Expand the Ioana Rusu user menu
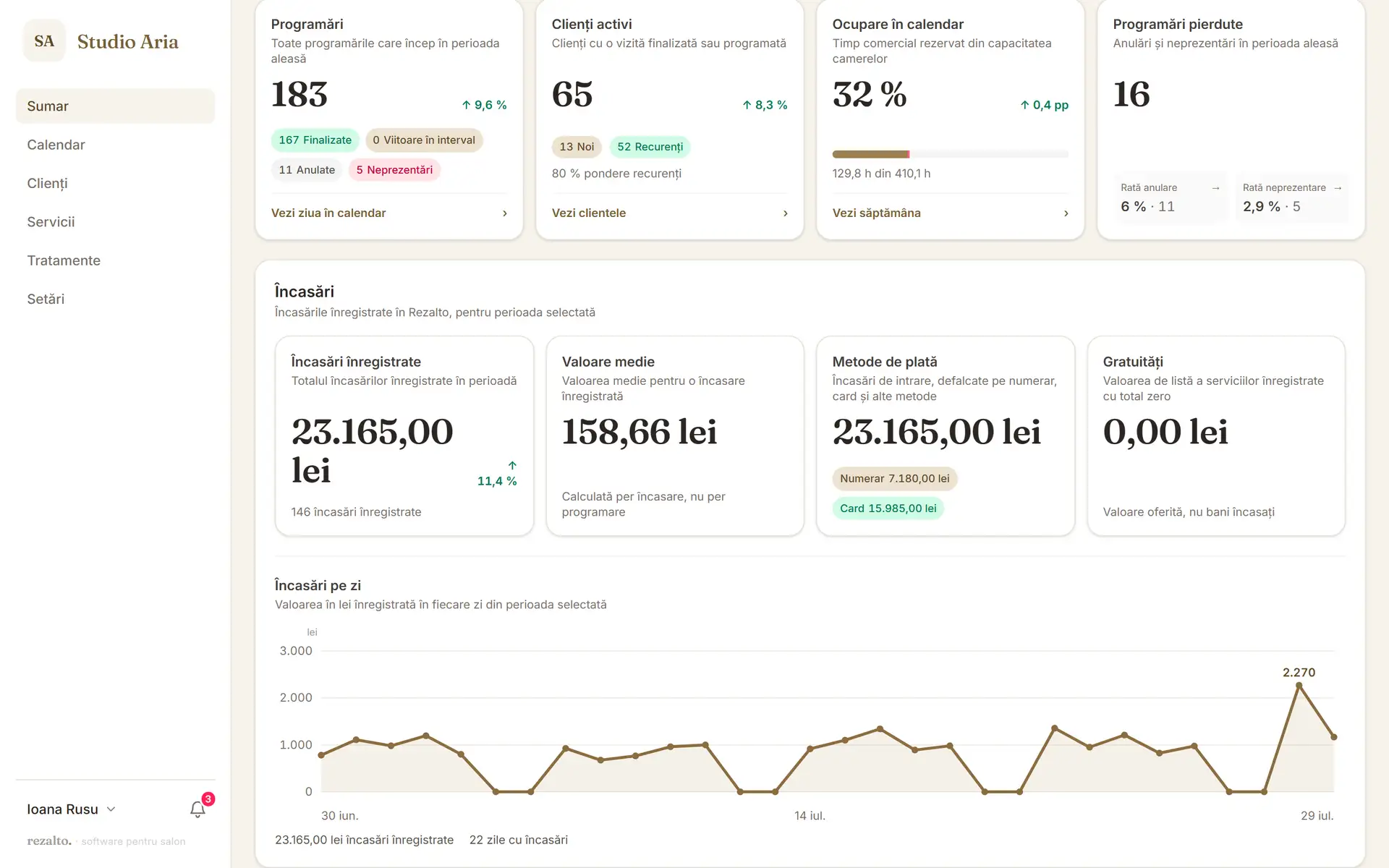Viewport: 1389px width, 868px height. pos(72,809)
